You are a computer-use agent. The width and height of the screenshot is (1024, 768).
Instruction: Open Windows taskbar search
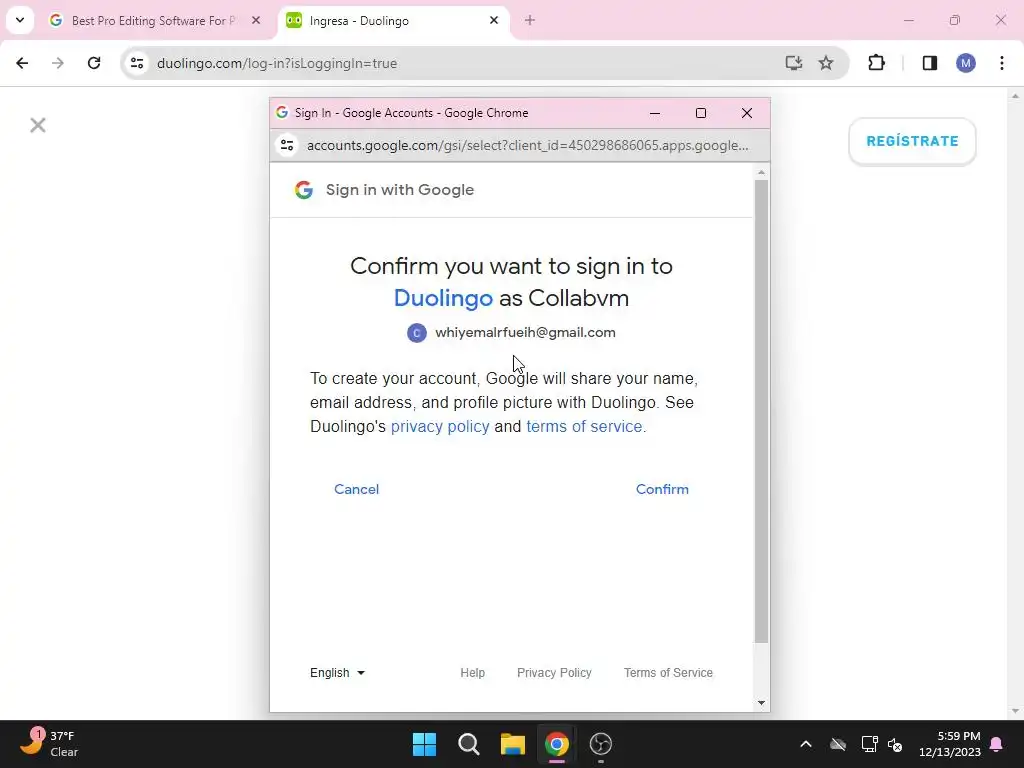[x=469, y=744]
